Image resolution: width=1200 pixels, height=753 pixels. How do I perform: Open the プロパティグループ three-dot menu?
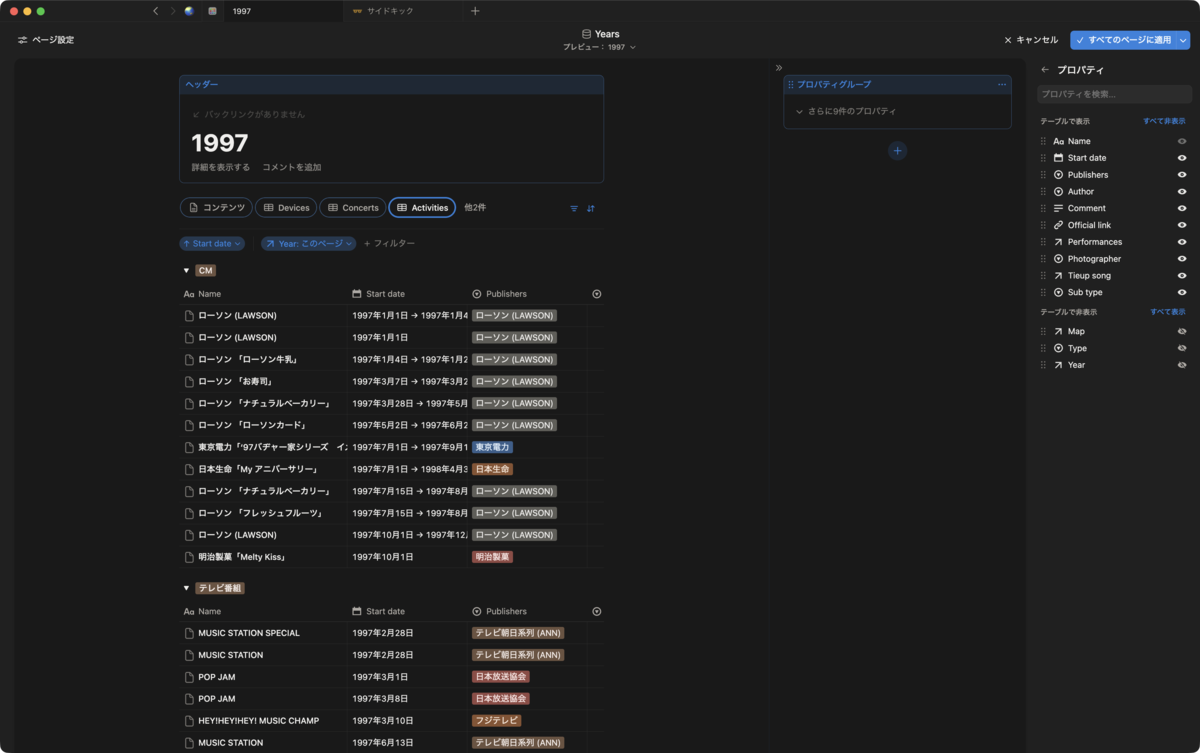coord(1001,85)
